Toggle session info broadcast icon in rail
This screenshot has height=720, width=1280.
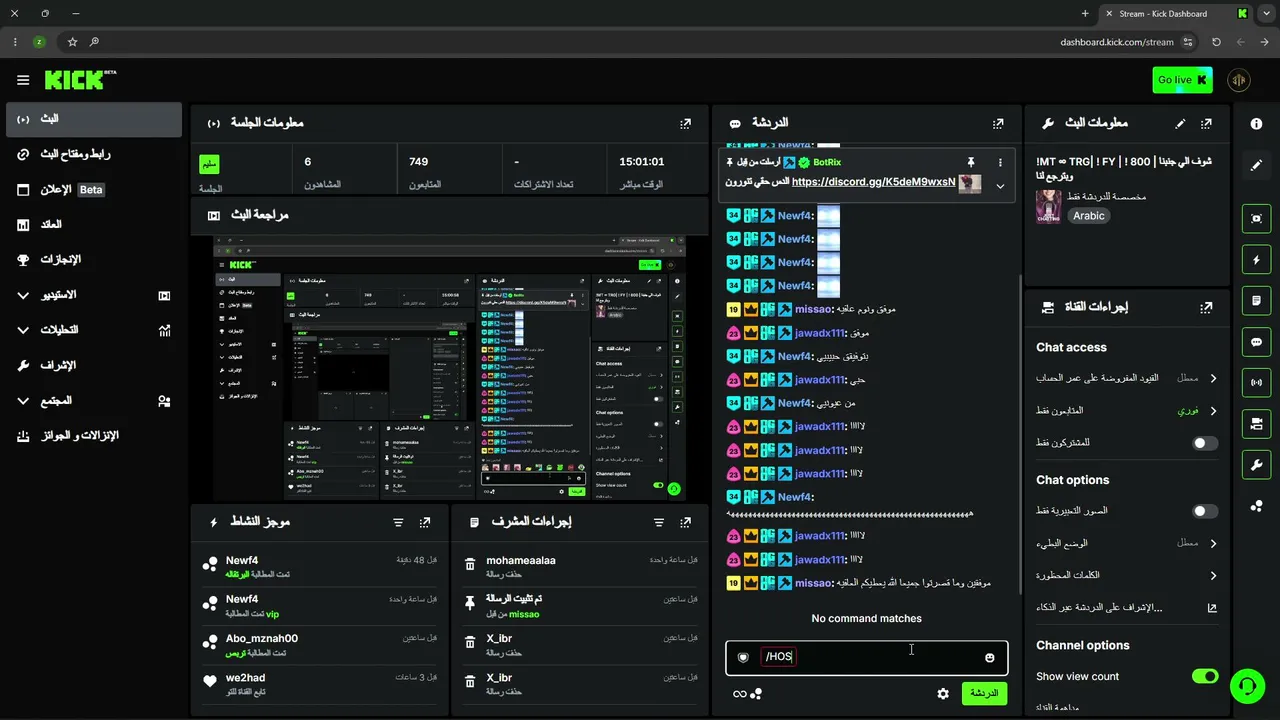point(1256,382)
